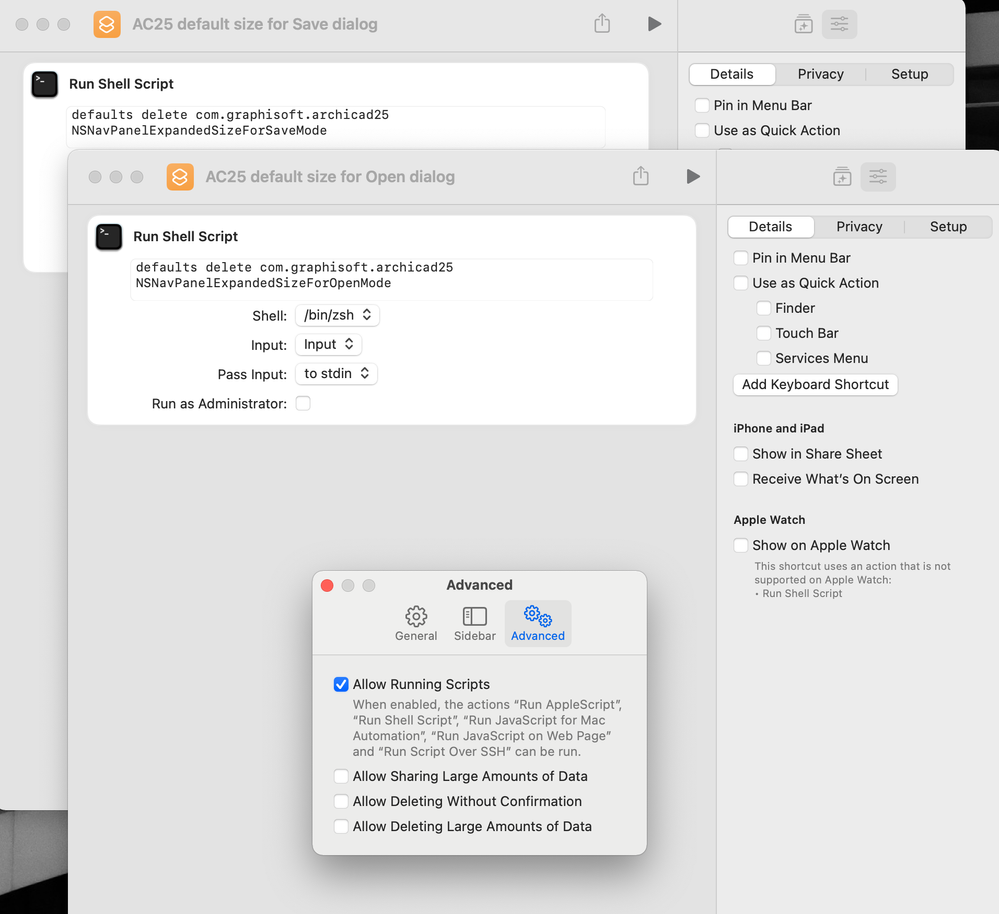Click Run Shell Script heading in Save dialog window

pyautogui.click(x=121, y=84)
